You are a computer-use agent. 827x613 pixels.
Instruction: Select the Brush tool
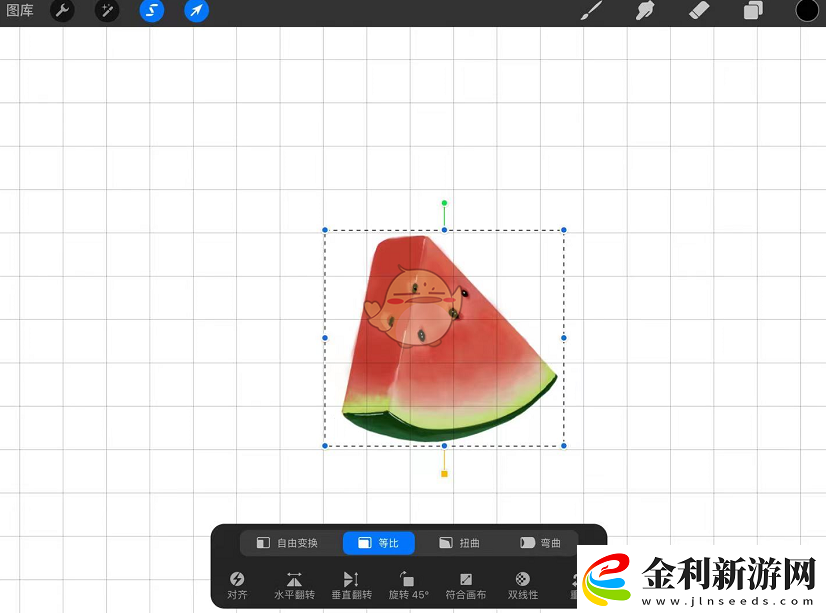pos(590,11)
